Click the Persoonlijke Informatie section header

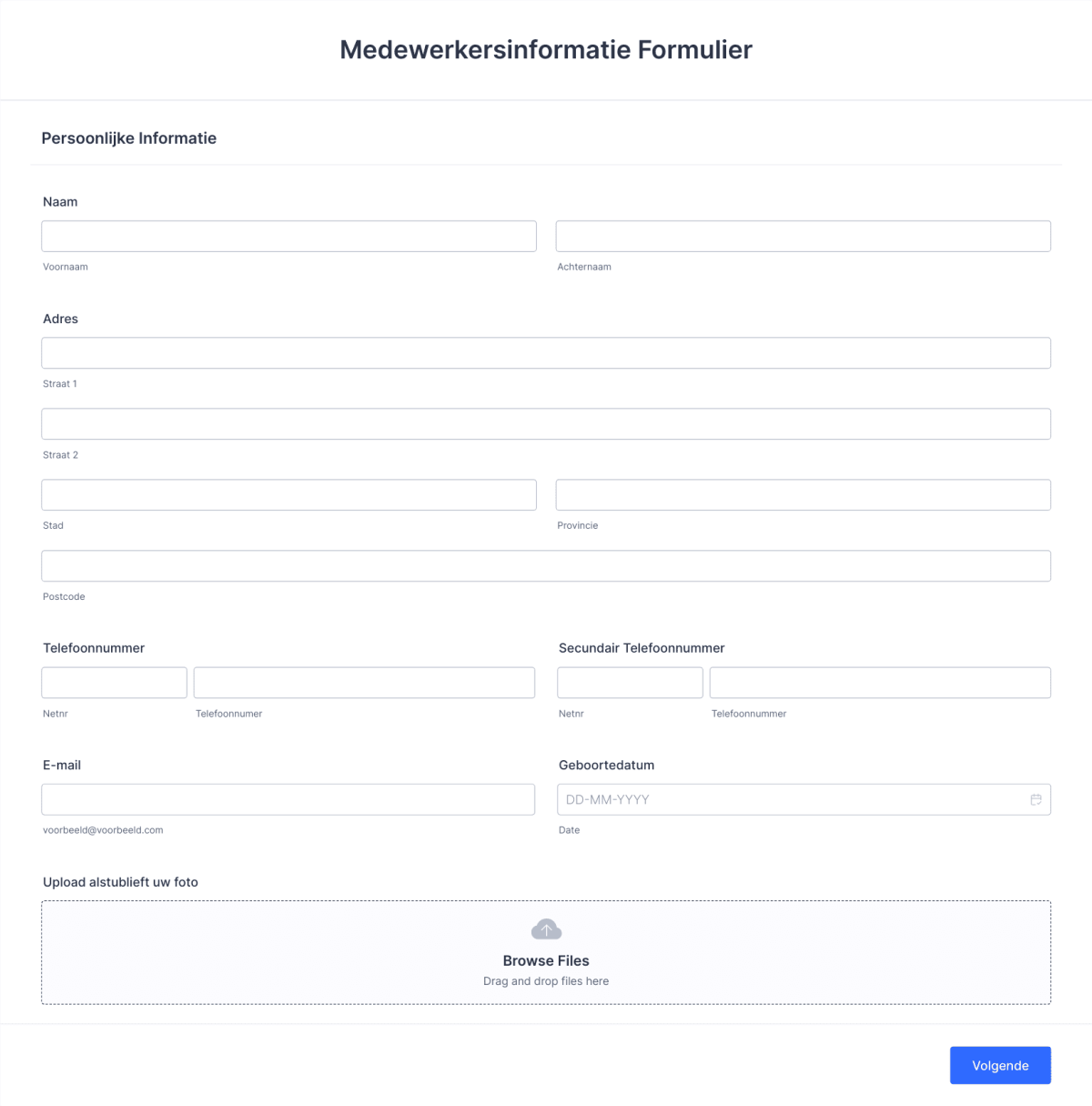pos(127,137)
